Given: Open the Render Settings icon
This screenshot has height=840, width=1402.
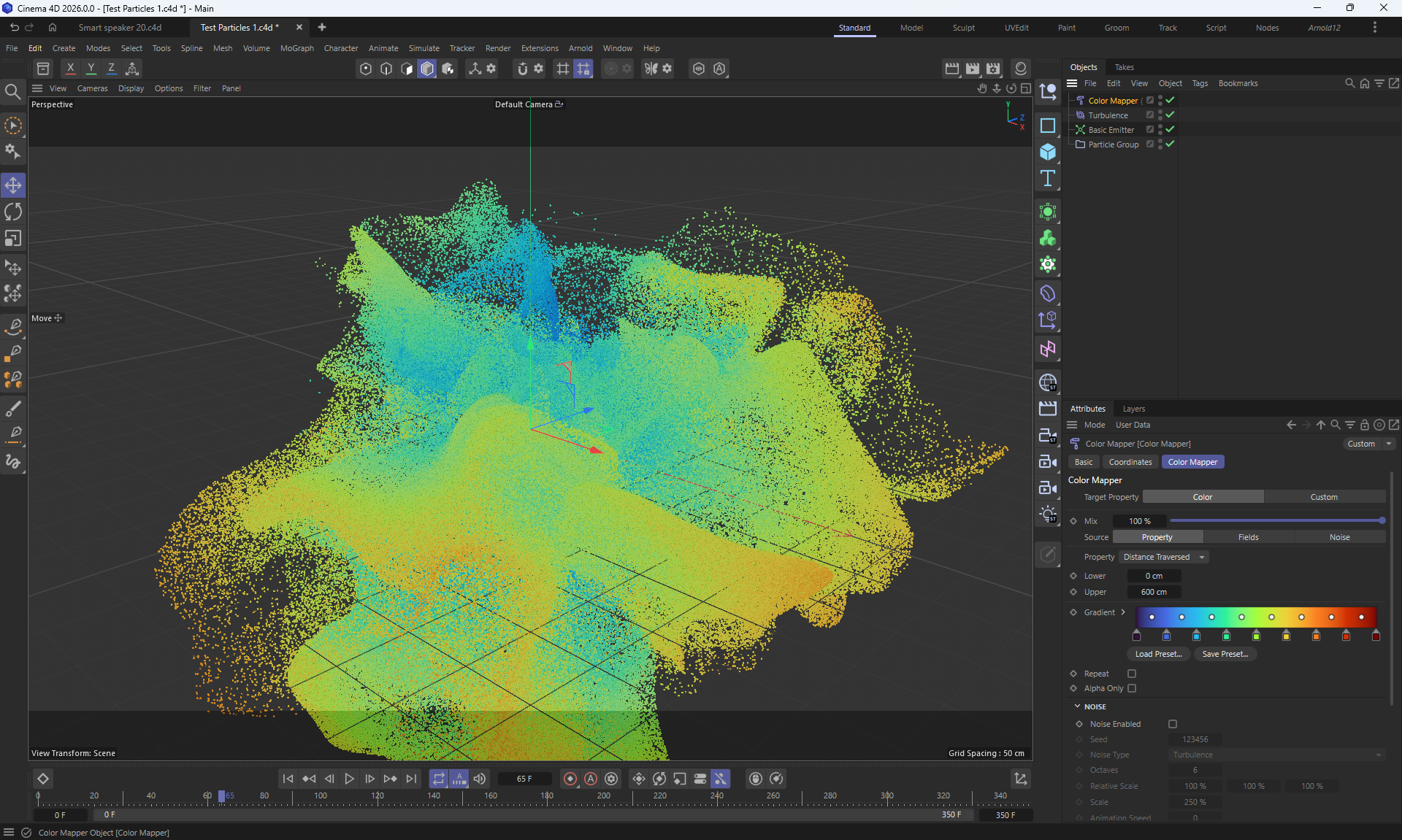Looking at the screenshot, I should tap(993, 69).
